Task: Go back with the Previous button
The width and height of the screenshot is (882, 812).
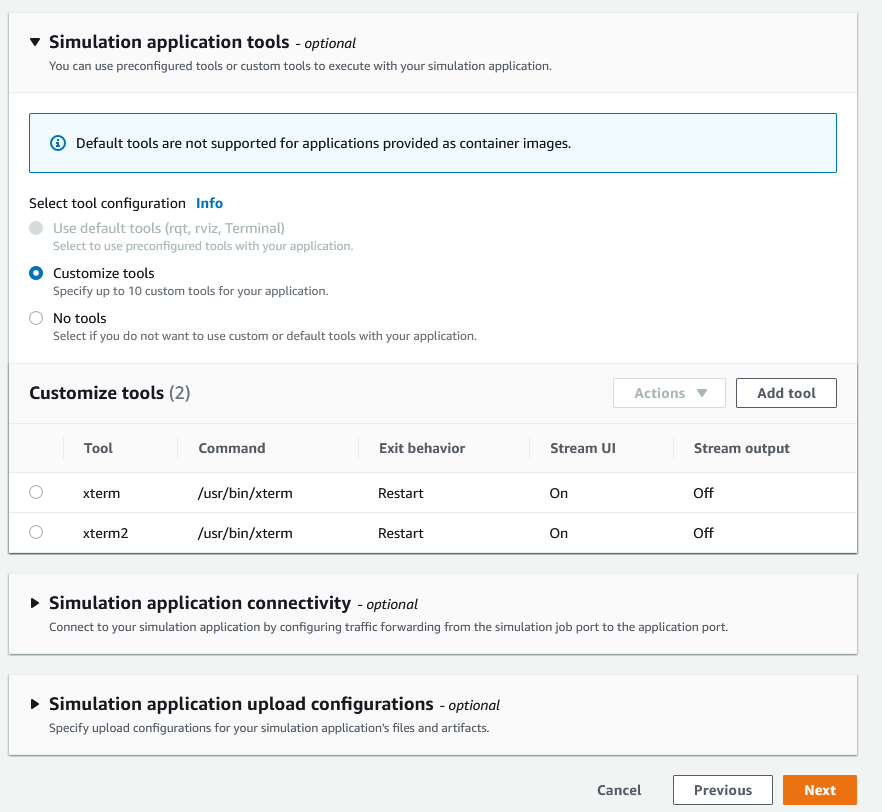Action: tap(722, 790)
